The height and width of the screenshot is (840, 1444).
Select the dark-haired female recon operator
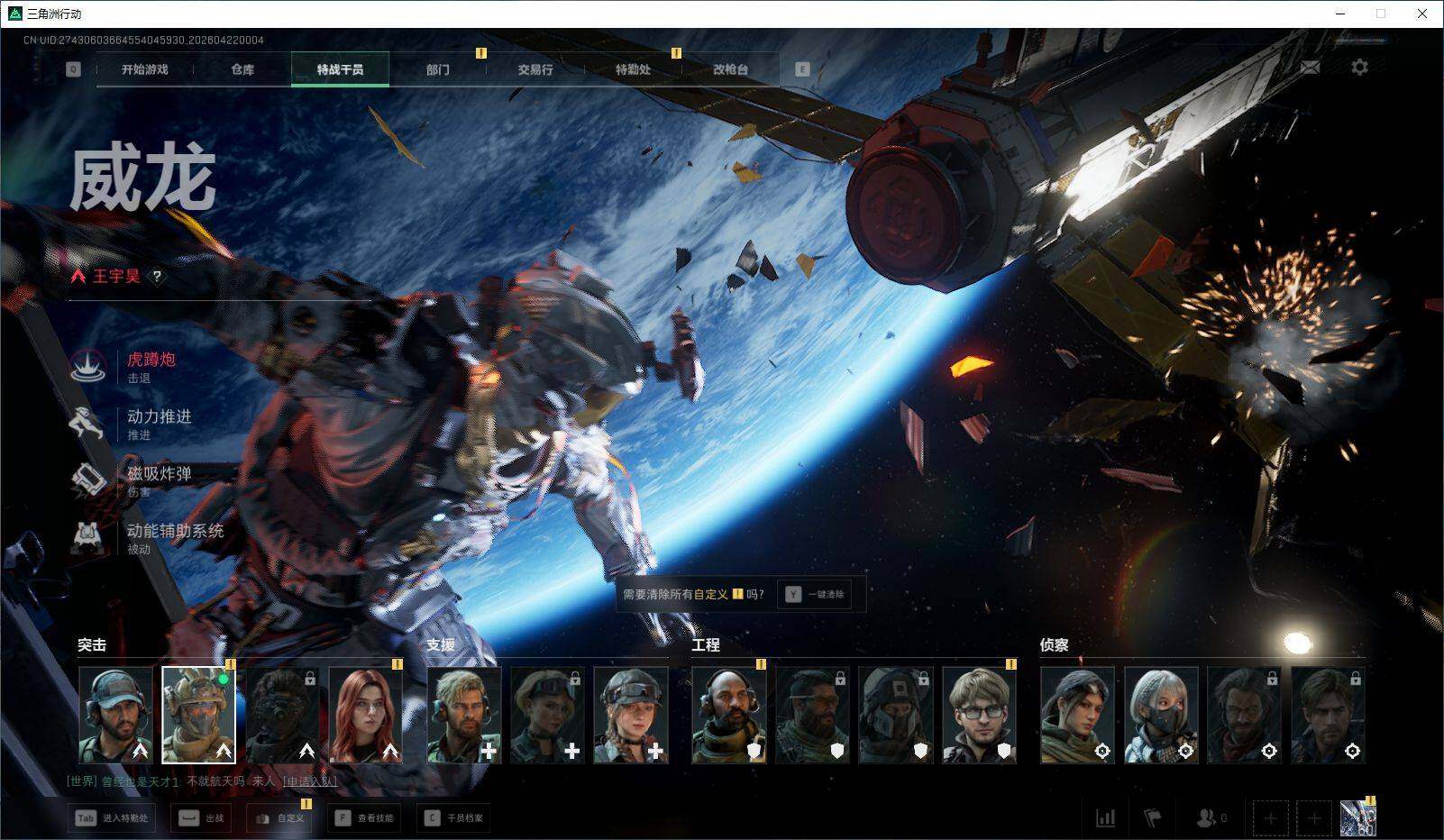point(1078,715)
